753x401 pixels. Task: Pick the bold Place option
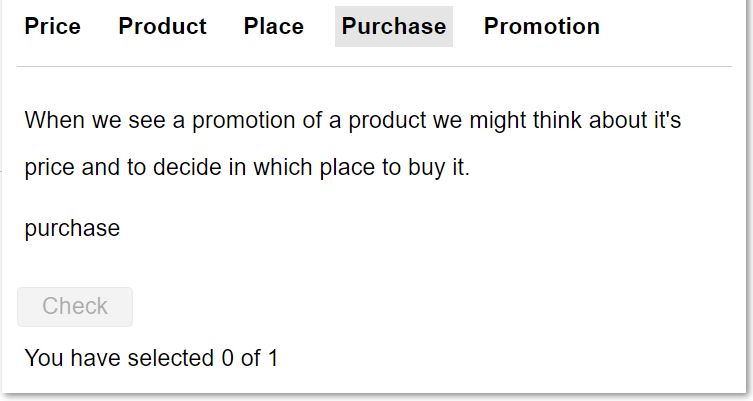click(274, 26)
